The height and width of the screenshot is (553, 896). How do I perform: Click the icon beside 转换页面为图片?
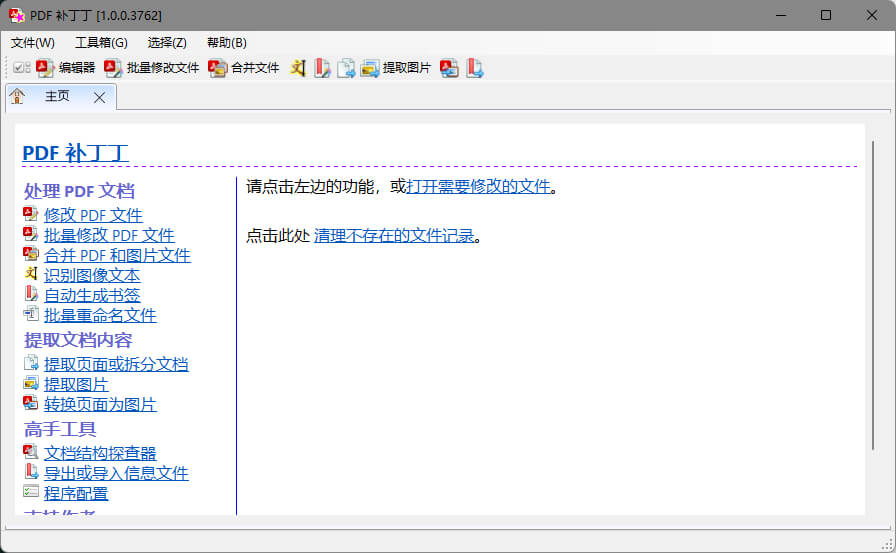pos(31,403)
